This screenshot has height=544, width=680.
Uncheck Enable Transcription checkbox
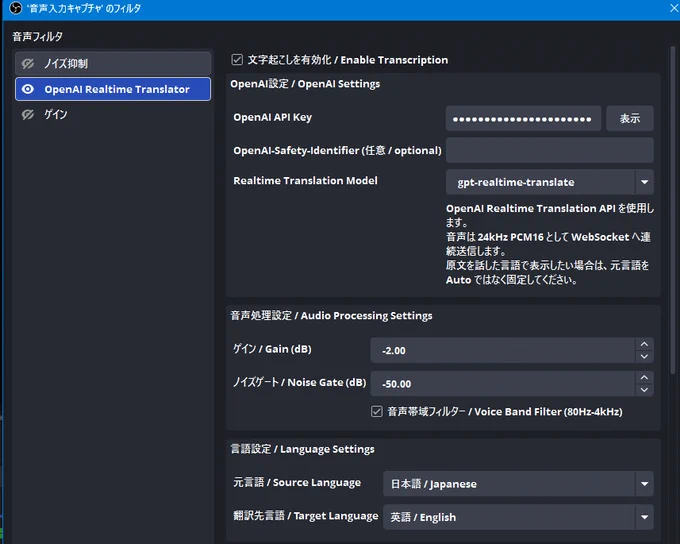237,59
